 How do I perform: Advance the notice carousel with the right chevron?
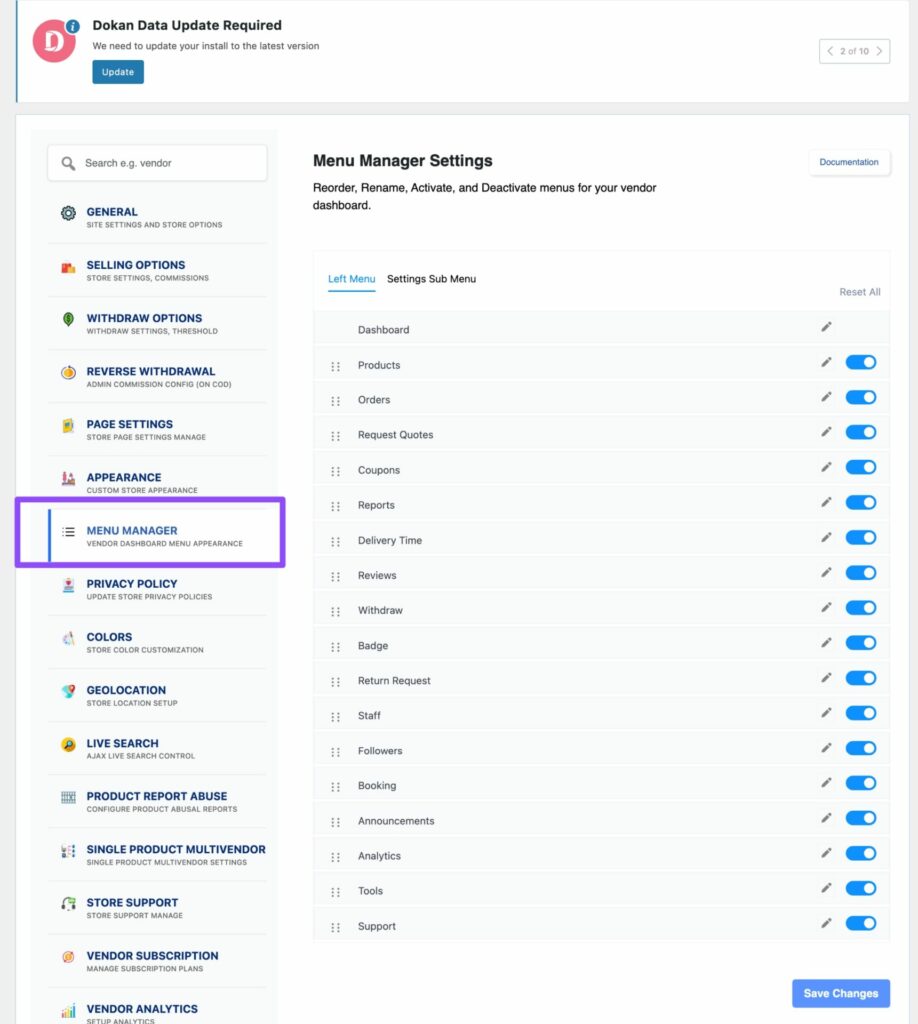point(881,51)
